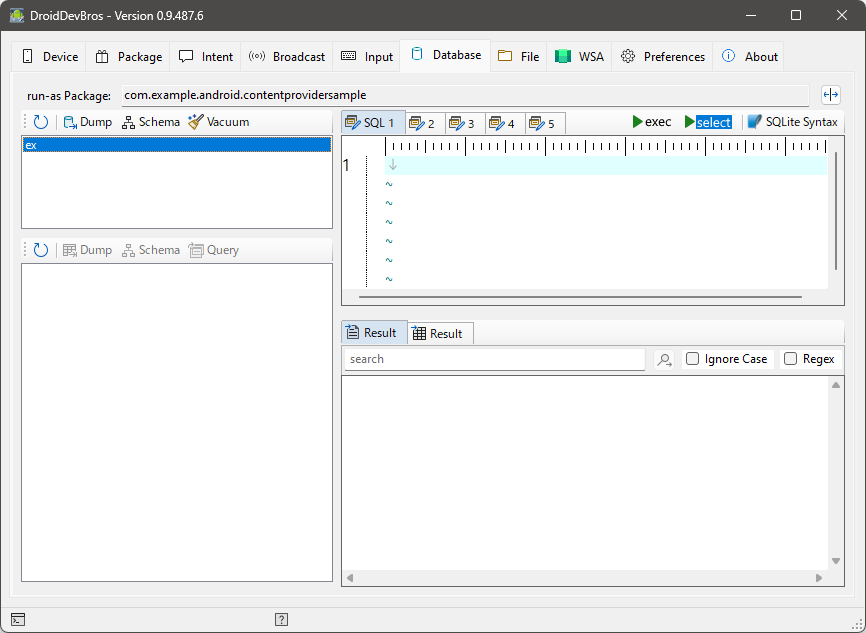The image size is (866, 633).
Task: Click the green exec run button
Action: pos(652,122)
